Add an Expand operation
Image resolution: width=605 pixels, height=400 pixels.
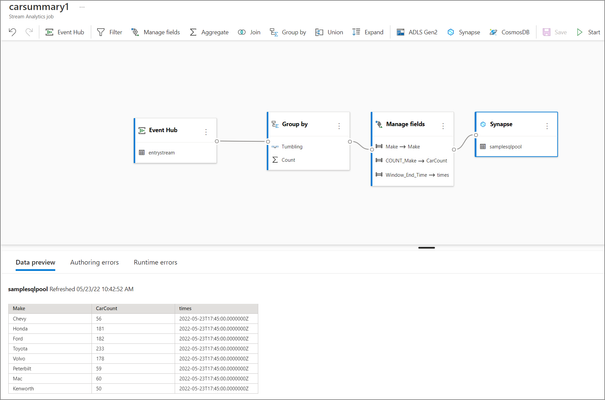tap(368, 32)
